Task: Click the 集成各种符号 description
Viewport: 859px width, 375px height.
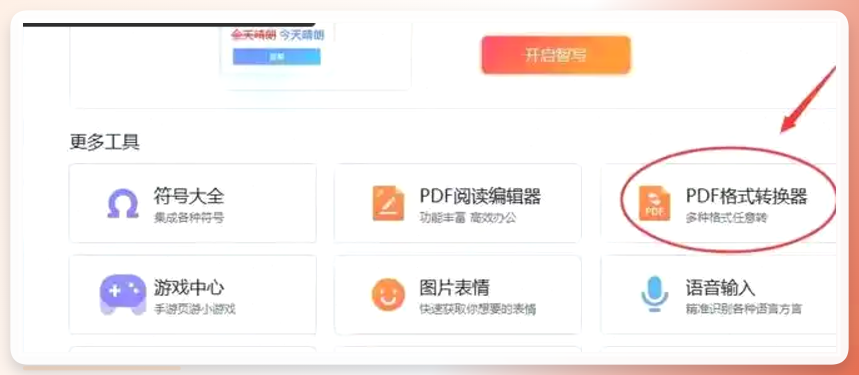Action: click(x=189, y=218)
